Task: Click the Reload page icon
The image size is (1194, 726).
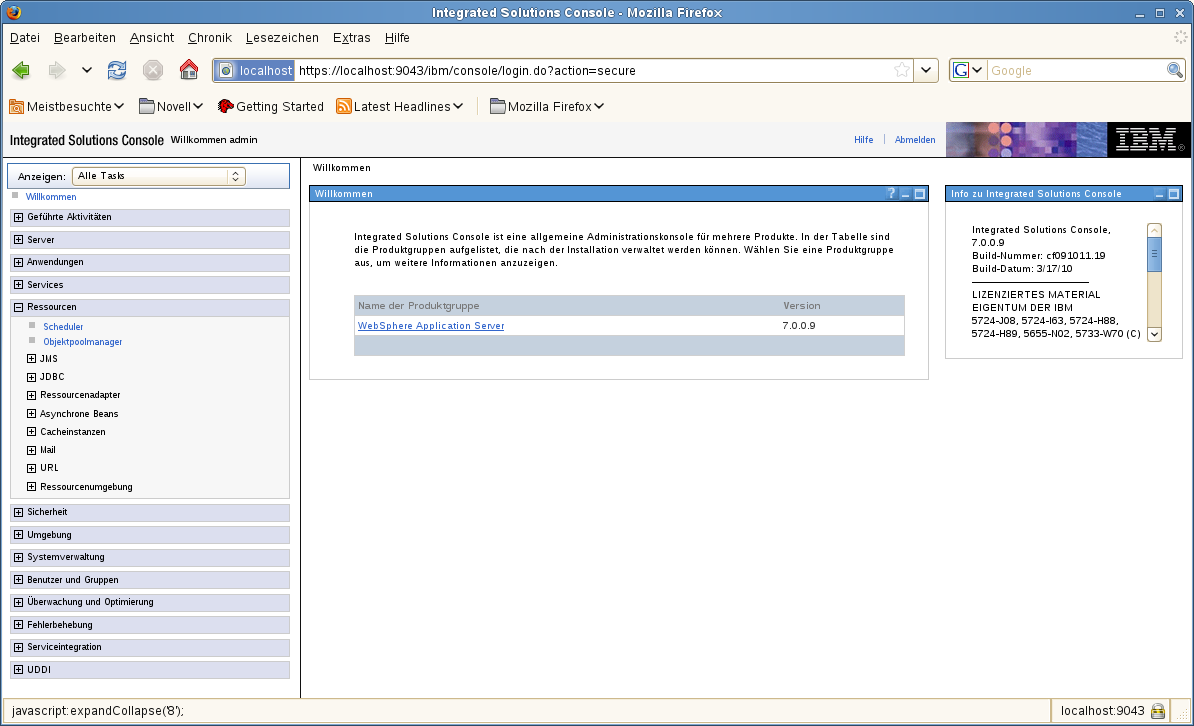Action: click(117, 70)
